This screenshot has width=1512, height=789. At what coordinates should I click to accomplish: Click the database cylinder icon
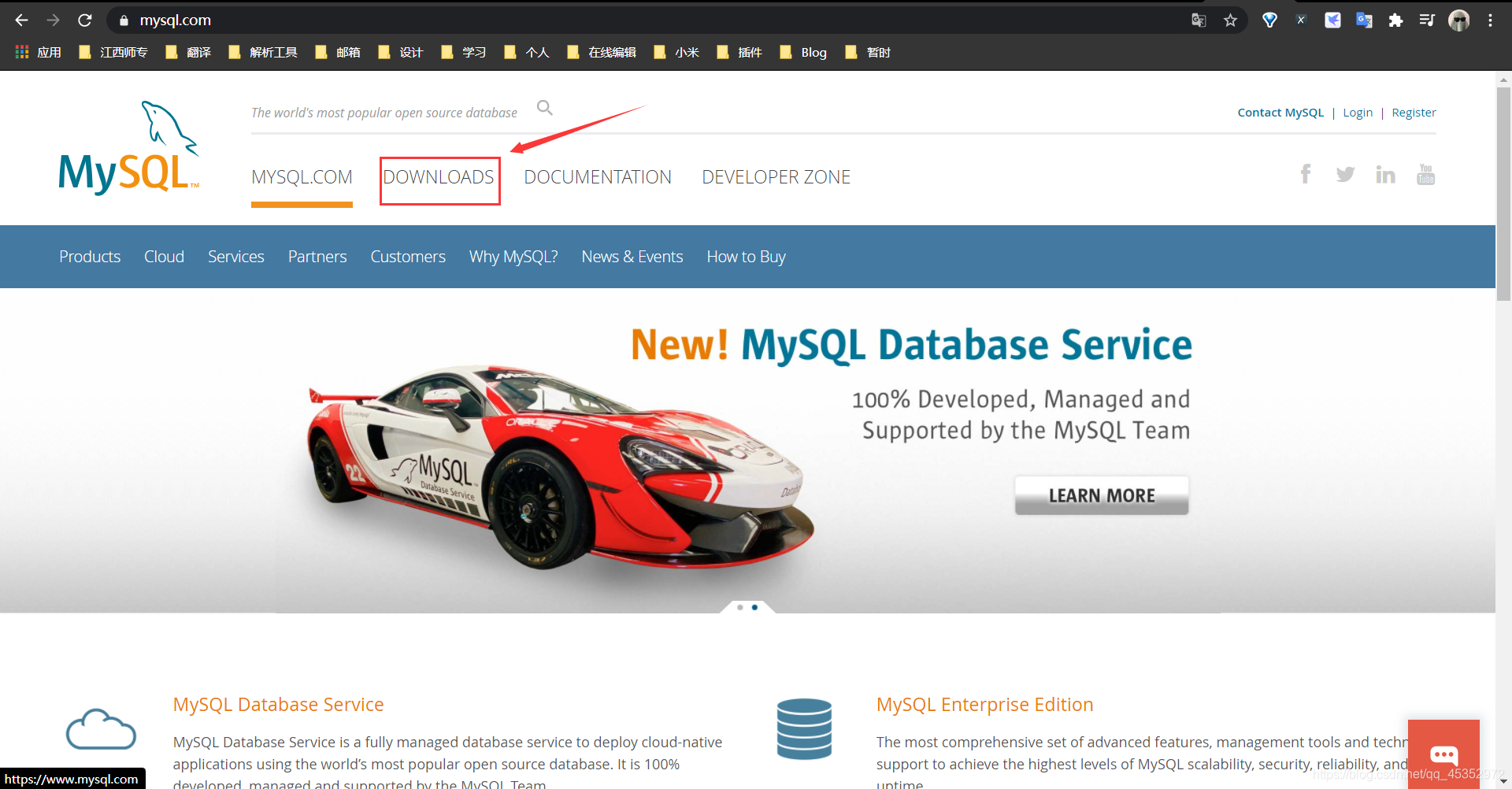pyautogui.click(x=804, y=729)
